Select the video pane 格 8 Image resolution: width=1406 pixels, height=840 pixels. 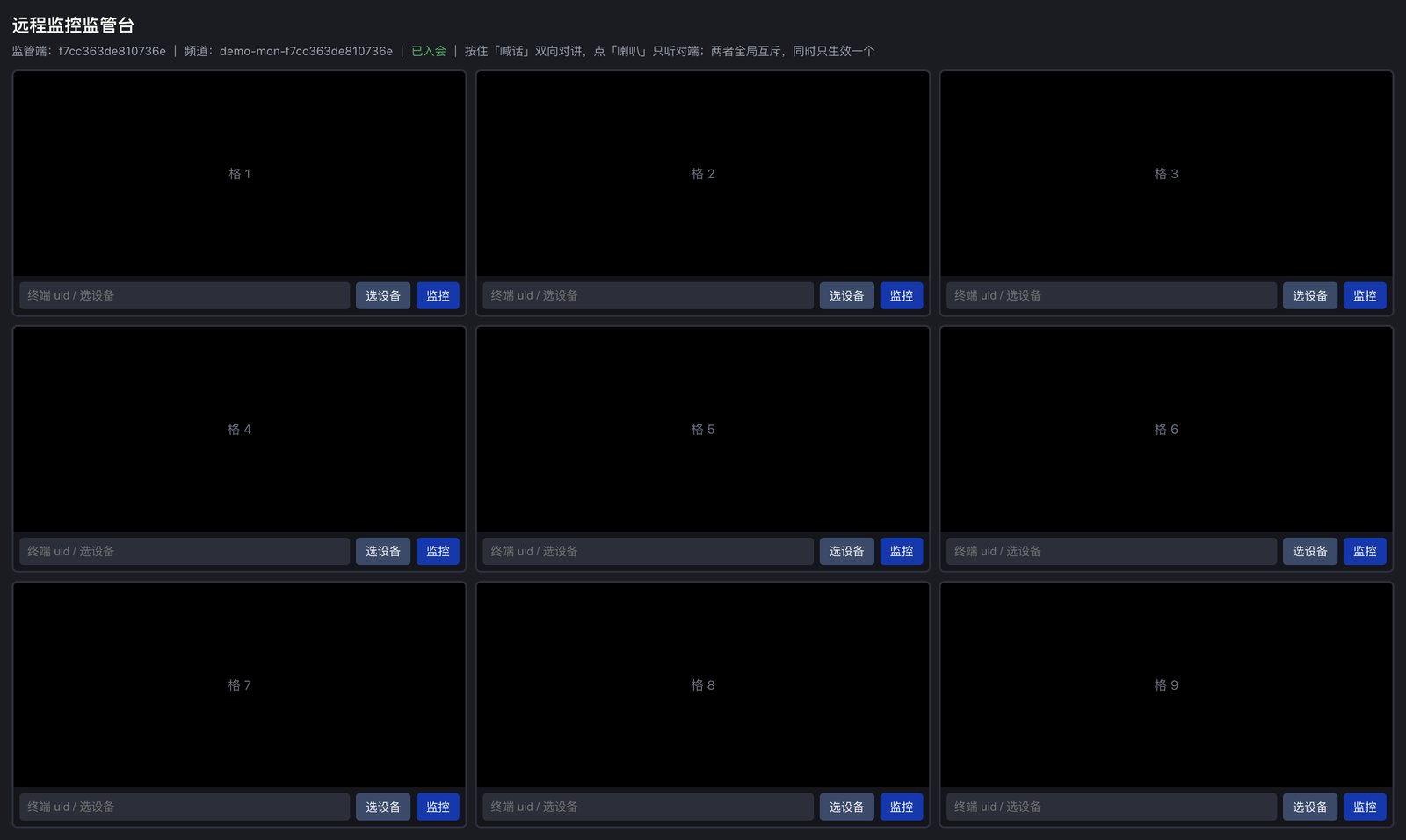[x=703, y=685]
